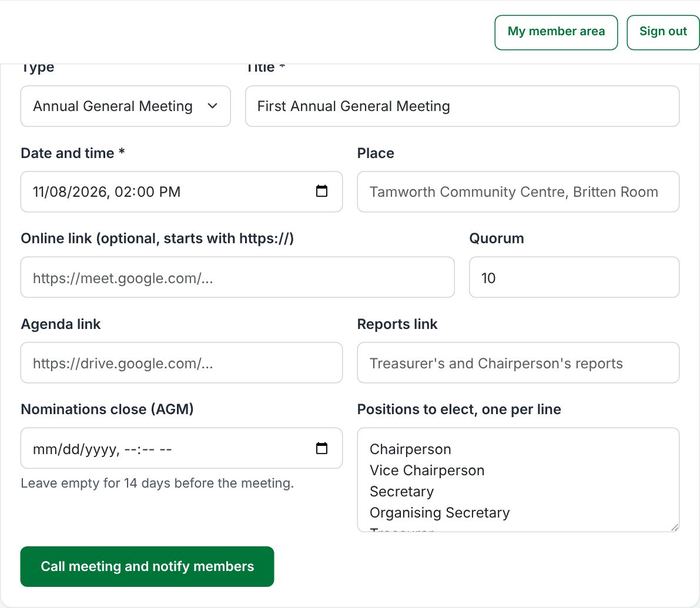Click inside Positions to elect textarea
700x608 pixels.
tap(518, 480)
